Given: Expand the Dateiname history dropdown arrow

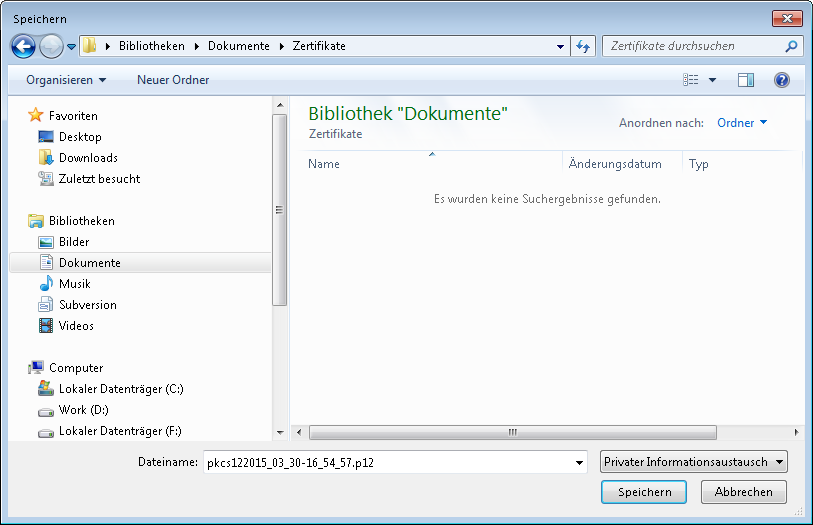Looking at the screenshot, I should (580, 462).
